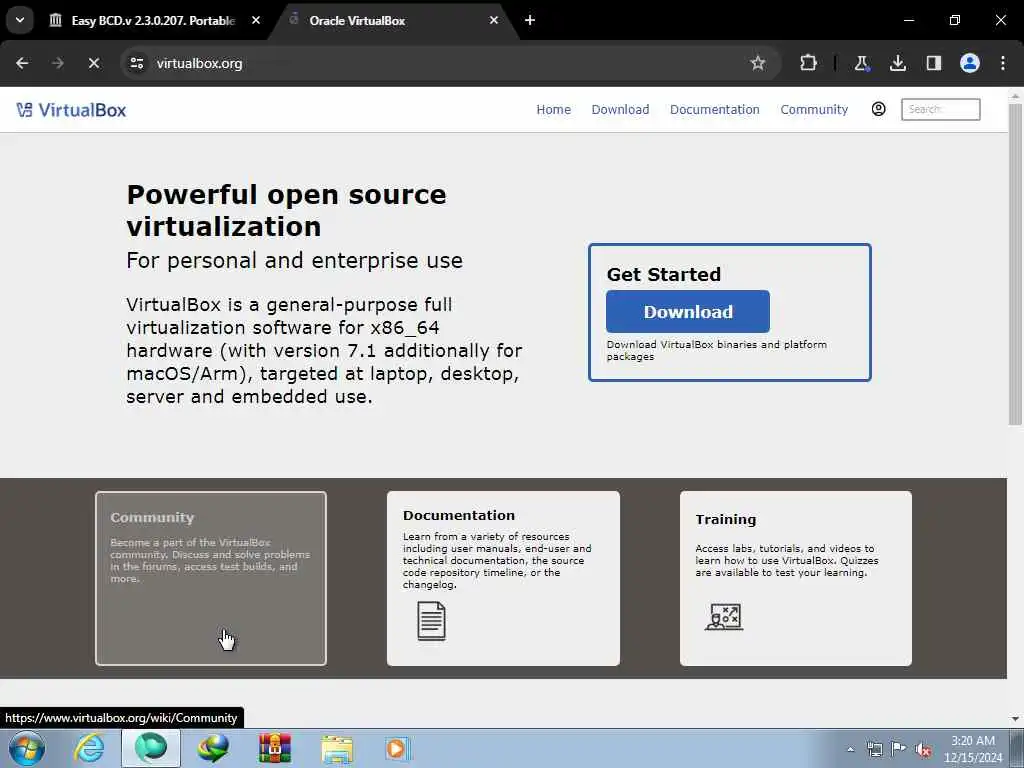View site information icon in address bar
1024x768 pixels.
(x=137, y=63)
